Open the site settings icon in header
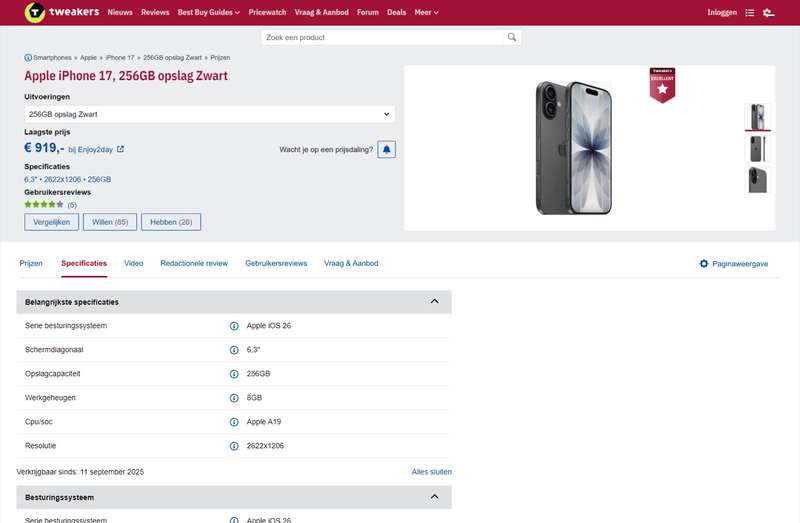The image size is (800, 523). click(768, 13)
